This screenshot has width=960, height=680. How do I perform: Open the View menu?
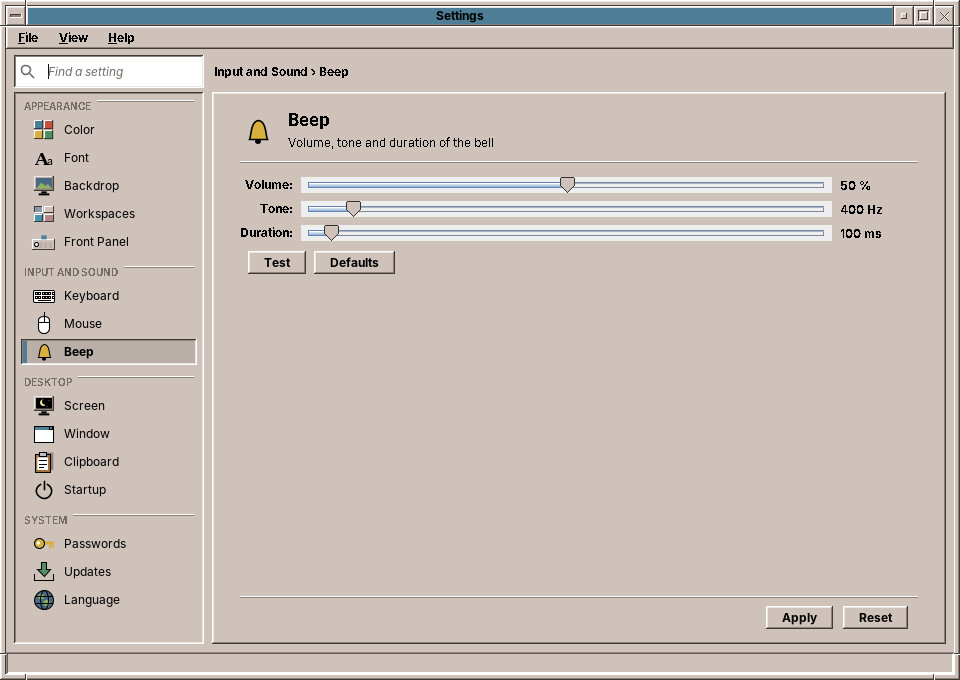coord(73,38)
